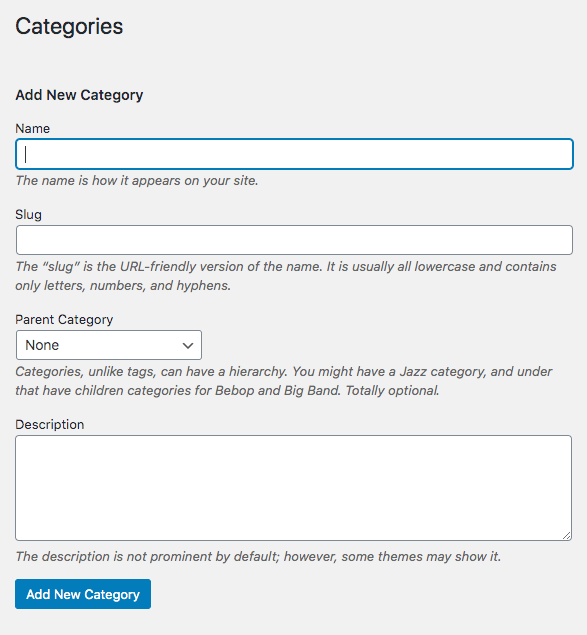Click the Slug field label

(x=28, y=215)
